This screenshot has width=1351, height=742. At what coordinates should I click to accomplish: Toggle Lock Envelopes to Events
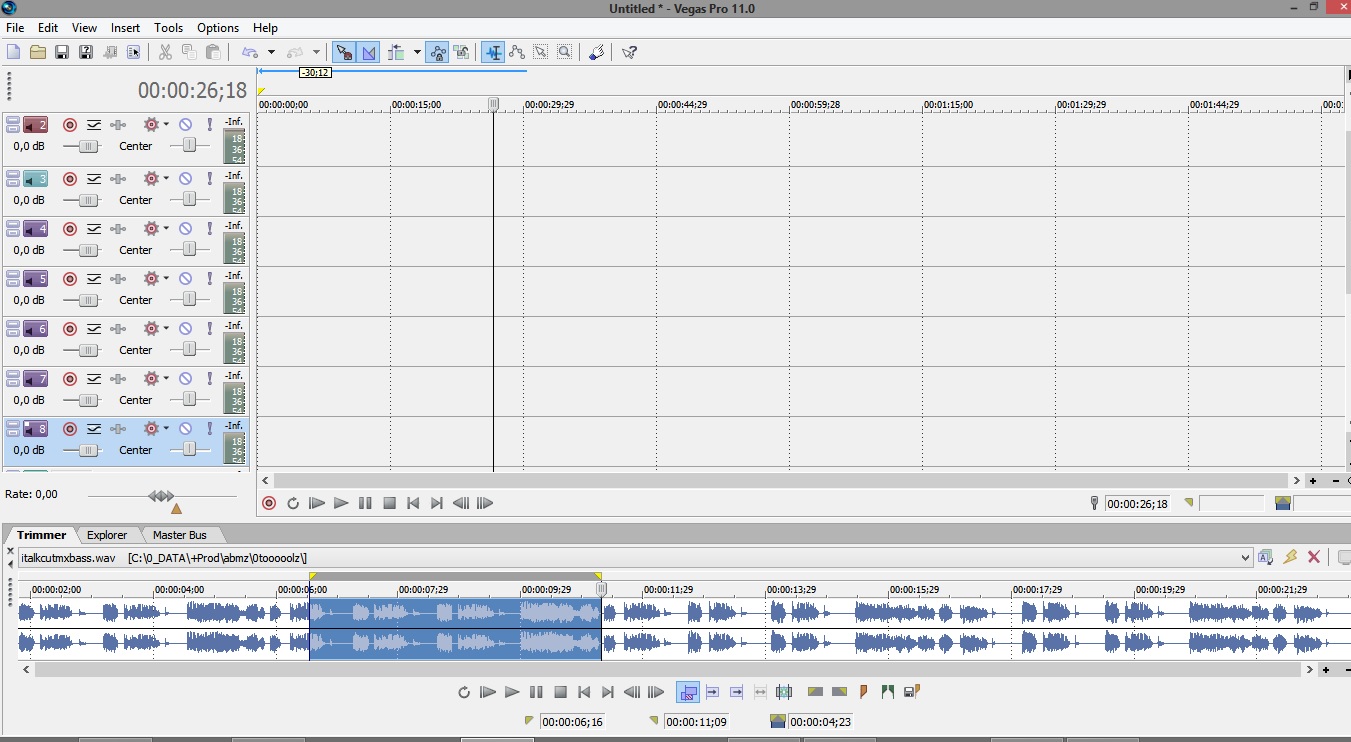pos(437,52)
